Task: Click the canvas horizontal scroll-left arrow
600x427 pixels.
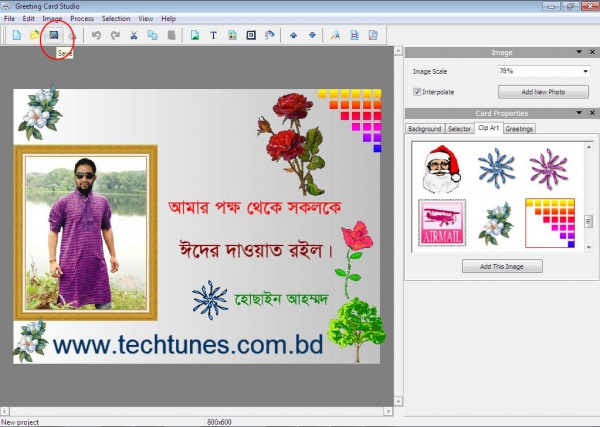Action: 5,411
